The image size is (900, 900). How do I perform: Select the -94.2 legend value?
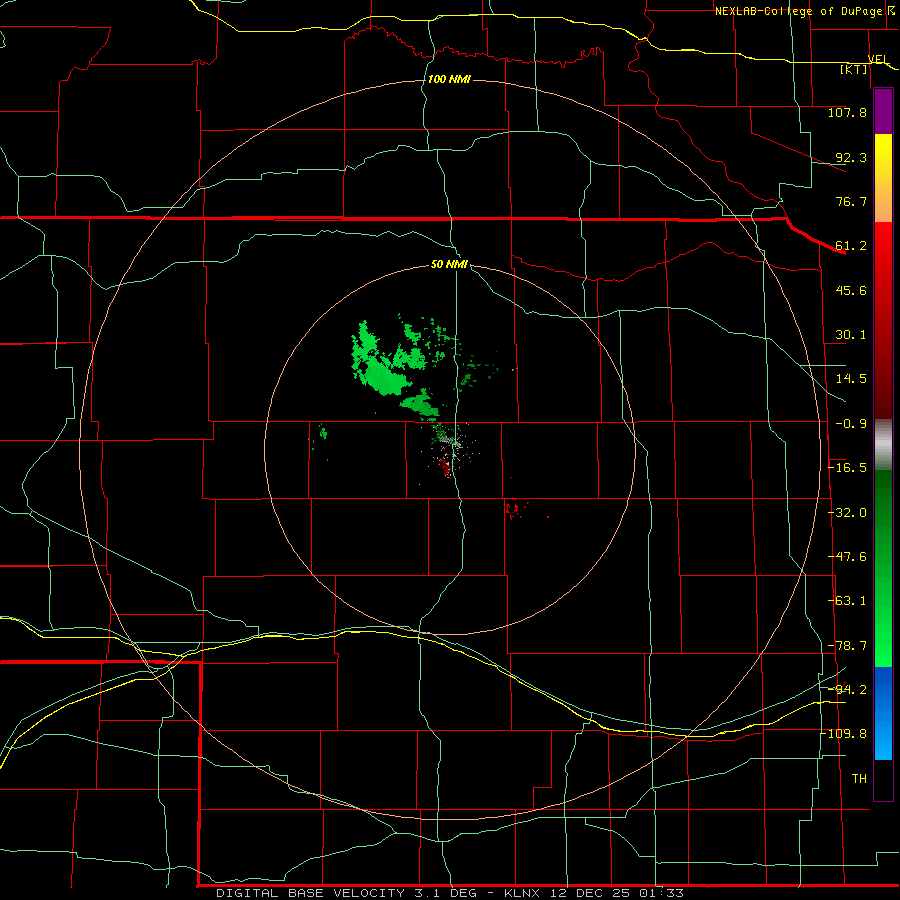click(x=847, y=690)
